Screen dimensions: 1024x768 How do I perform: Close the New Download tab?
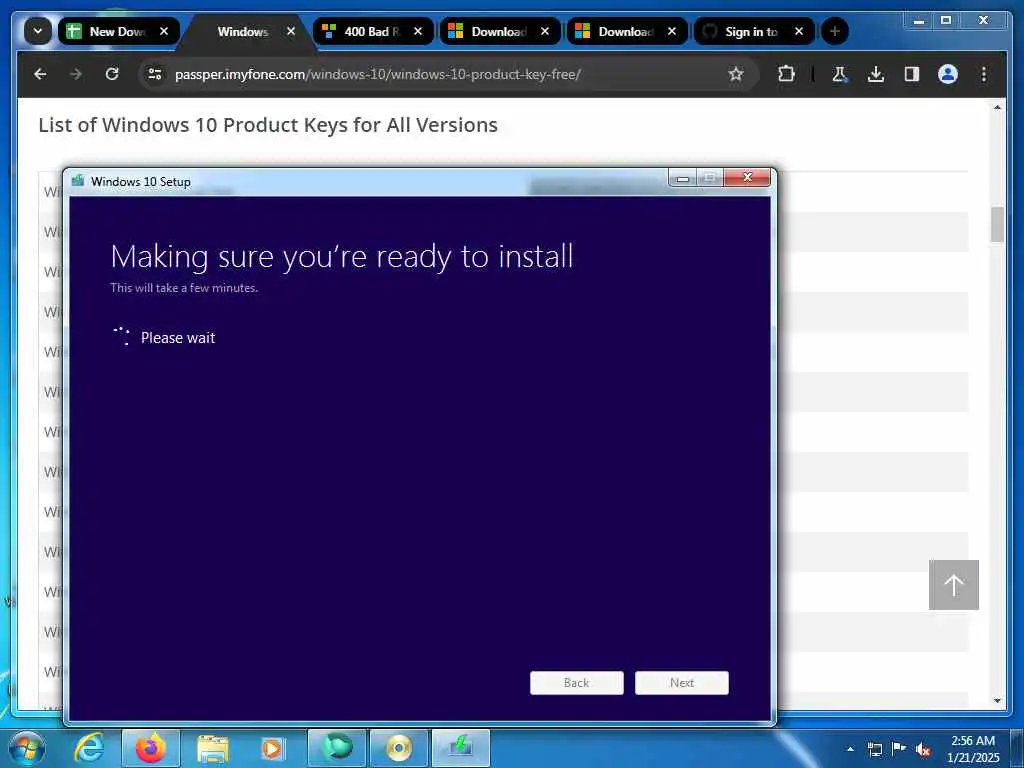(x=164, y=31)
